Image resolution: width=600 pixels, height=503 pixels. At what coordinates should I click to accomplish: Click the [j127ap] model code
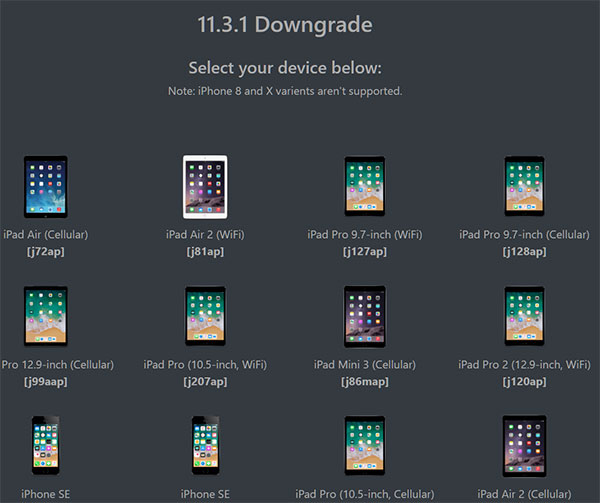(364, 251)
